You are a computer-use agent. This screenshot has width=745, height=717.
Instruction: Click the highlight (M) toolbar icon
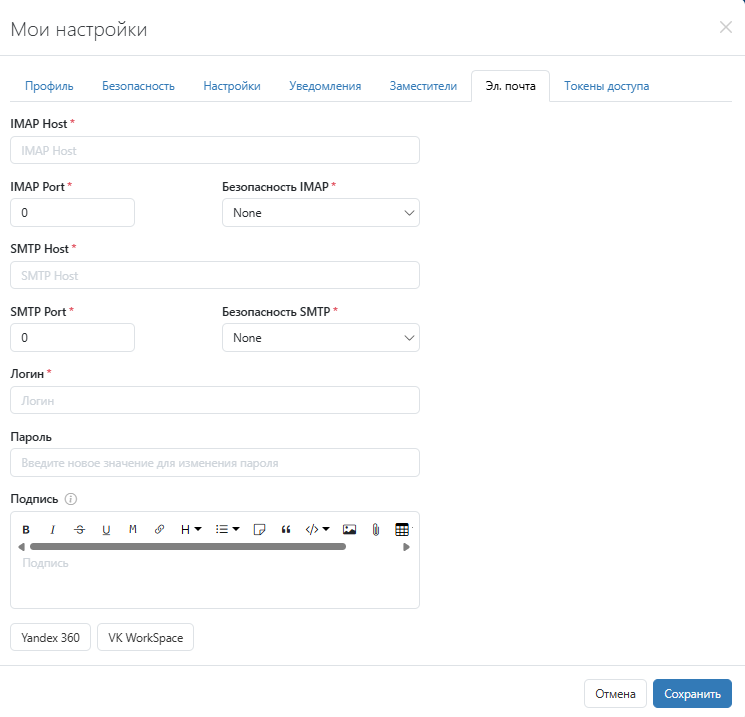click(133, 529)
